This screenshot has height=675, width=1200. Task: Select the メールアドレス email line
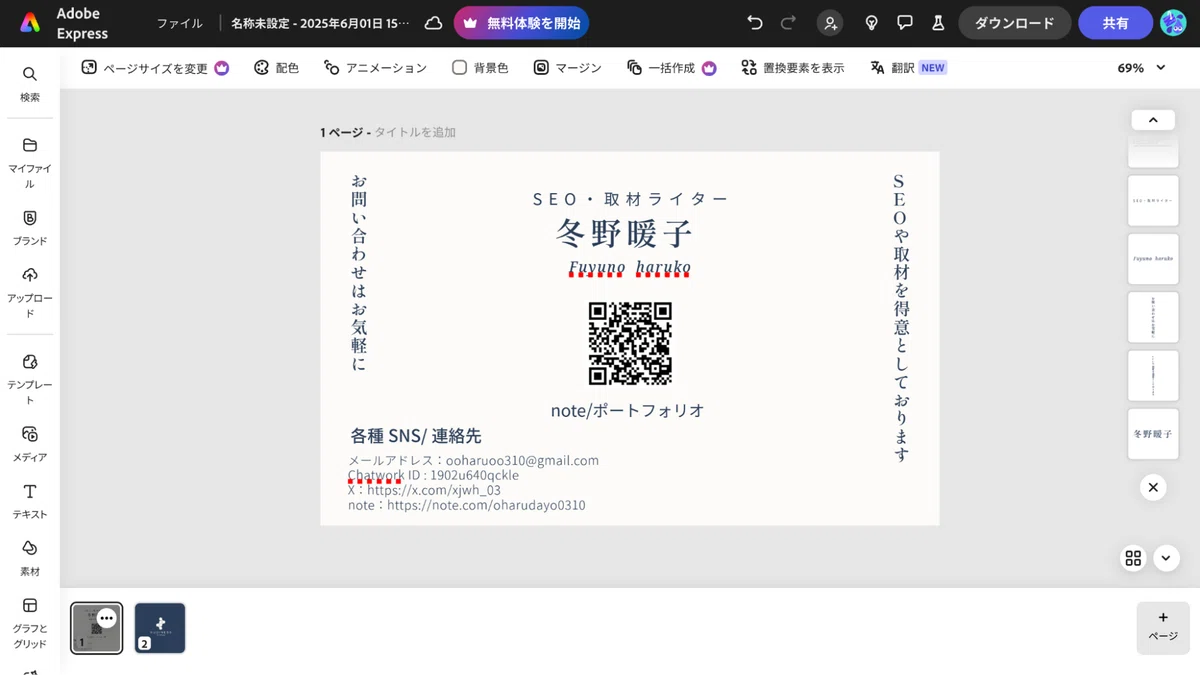[474, 460]
